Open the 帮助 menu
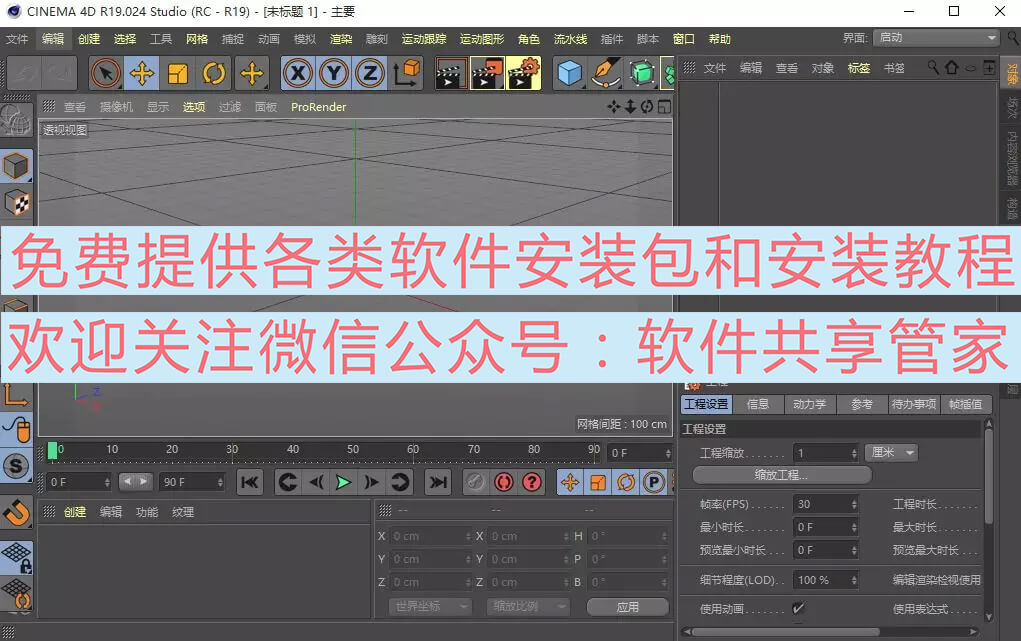This screenshot has width=1021, height=641. (720, 39)
